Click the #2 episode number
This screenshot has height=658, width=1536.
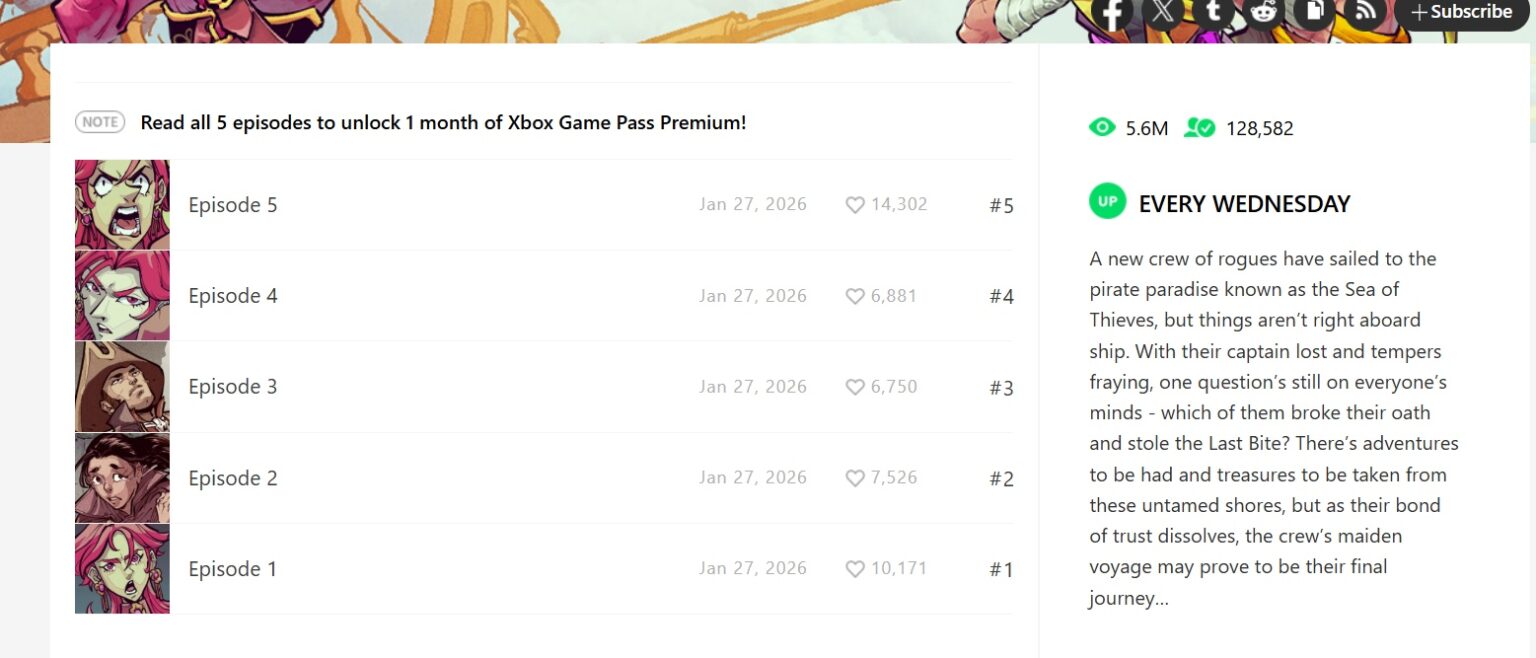coord(1001,479)
